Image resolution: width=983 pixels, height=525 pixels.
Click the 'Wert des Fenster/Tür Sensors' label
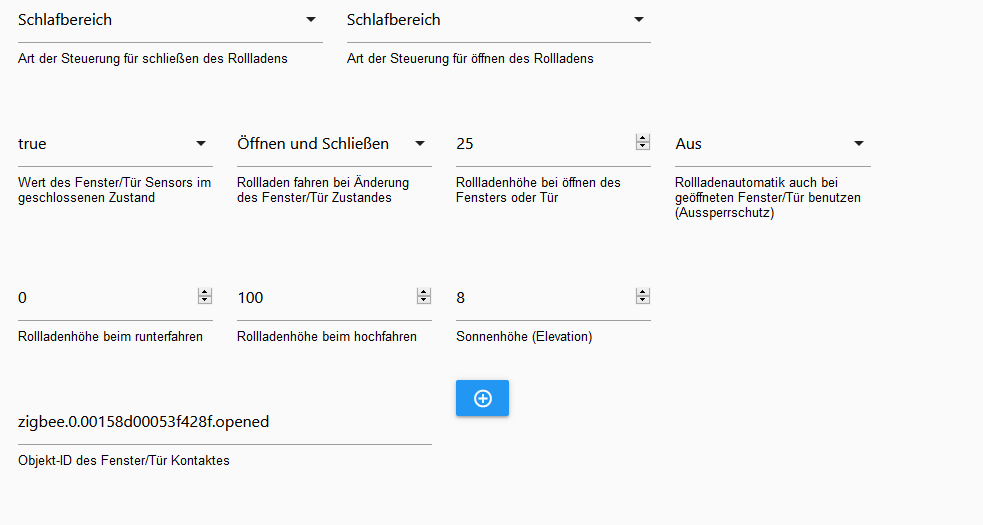(x=114, y=190)
